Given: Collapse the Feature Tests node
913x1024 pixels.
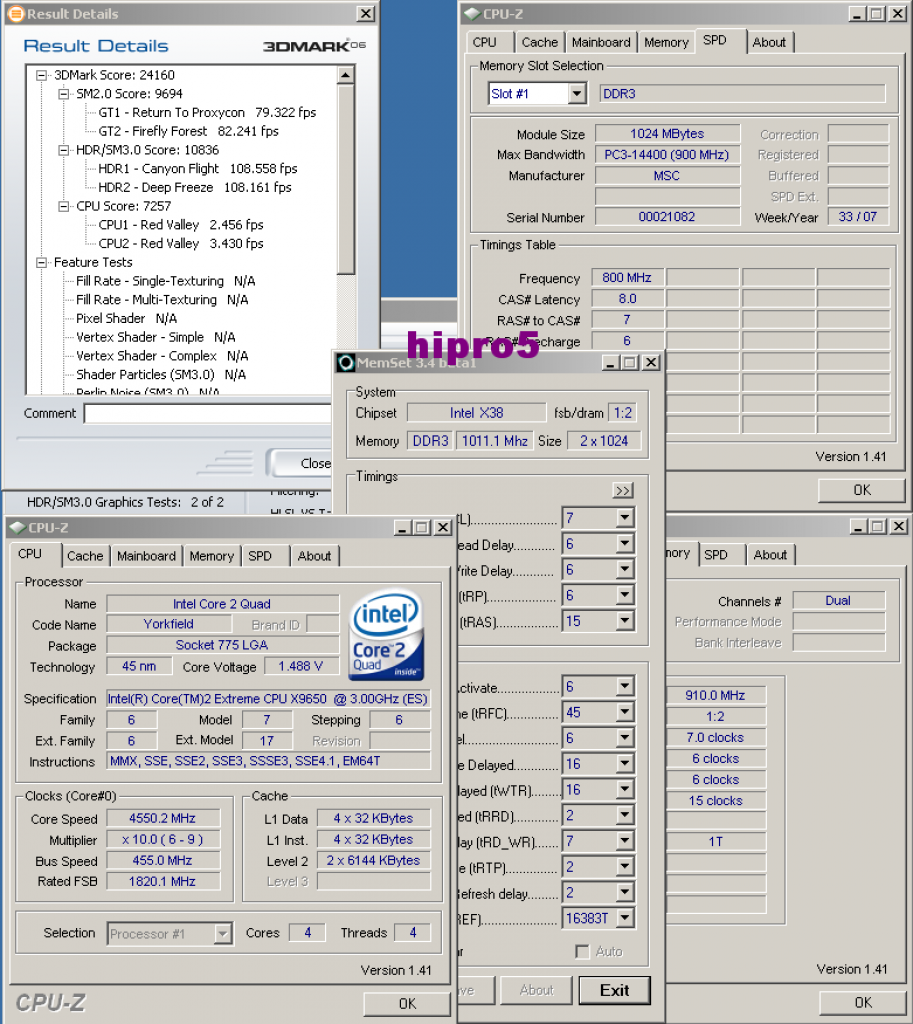Looking at the screenshot, I should (42, 263).
